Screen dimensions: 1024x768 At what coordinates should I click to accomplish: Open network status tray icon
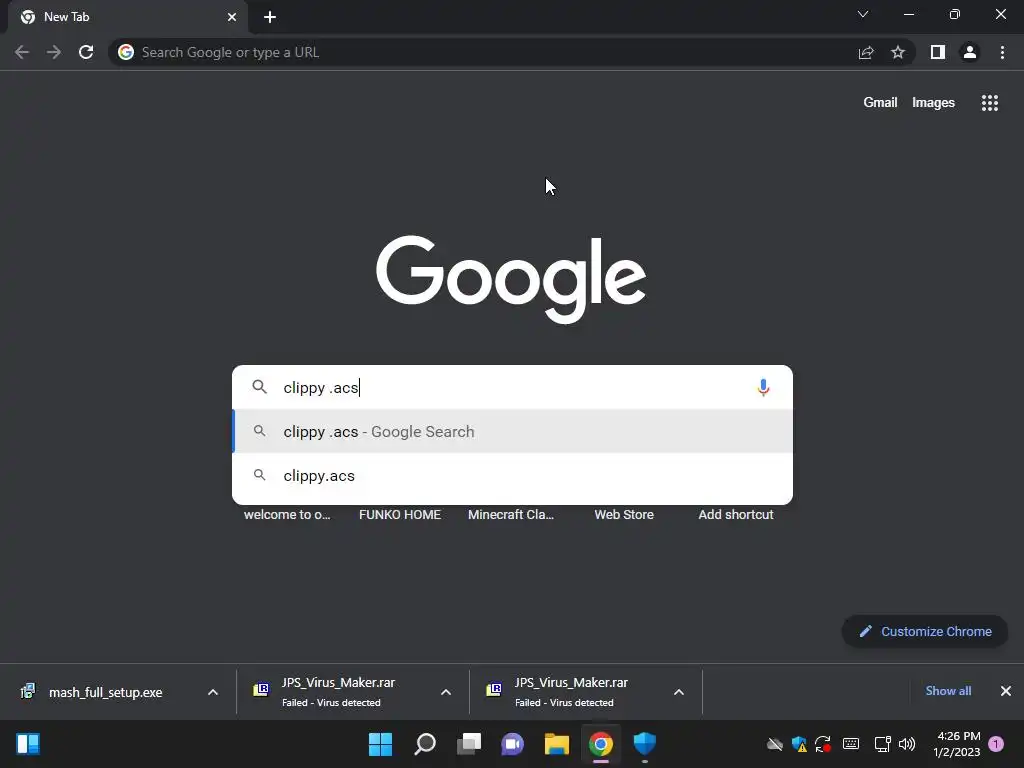882,744
